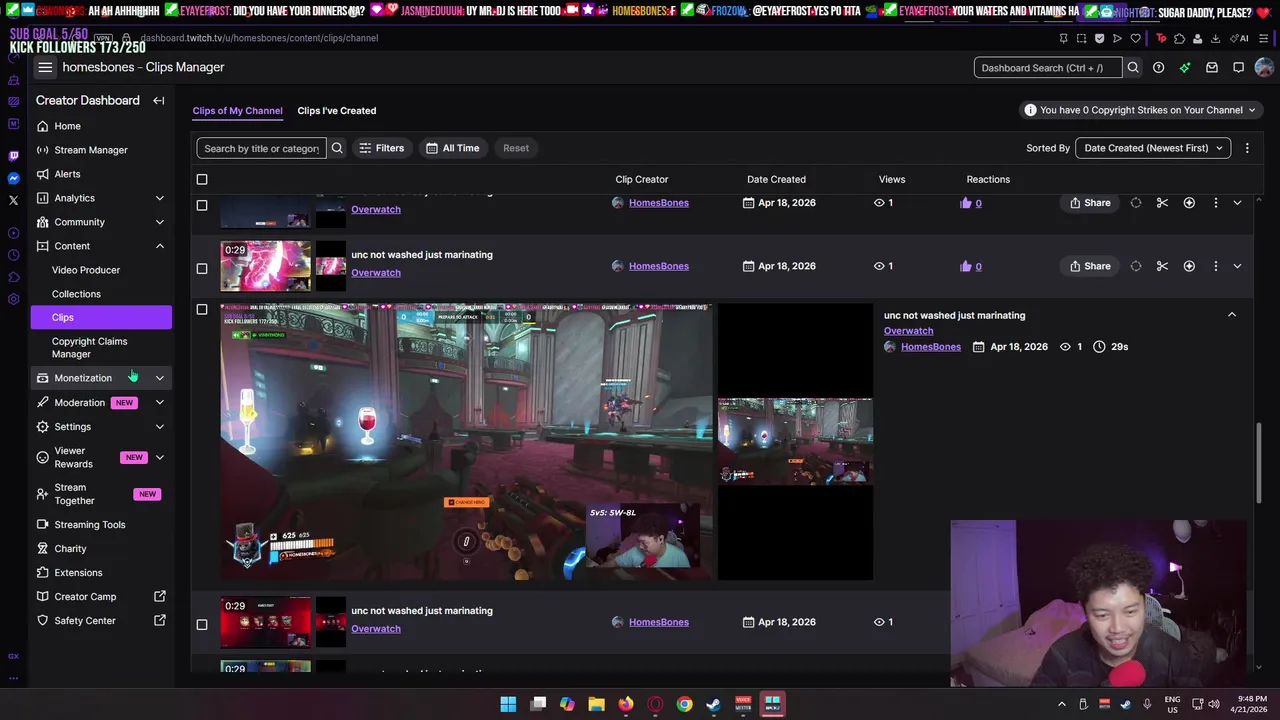
Task: Open Creator Camp external link
Action: [100, 597]
